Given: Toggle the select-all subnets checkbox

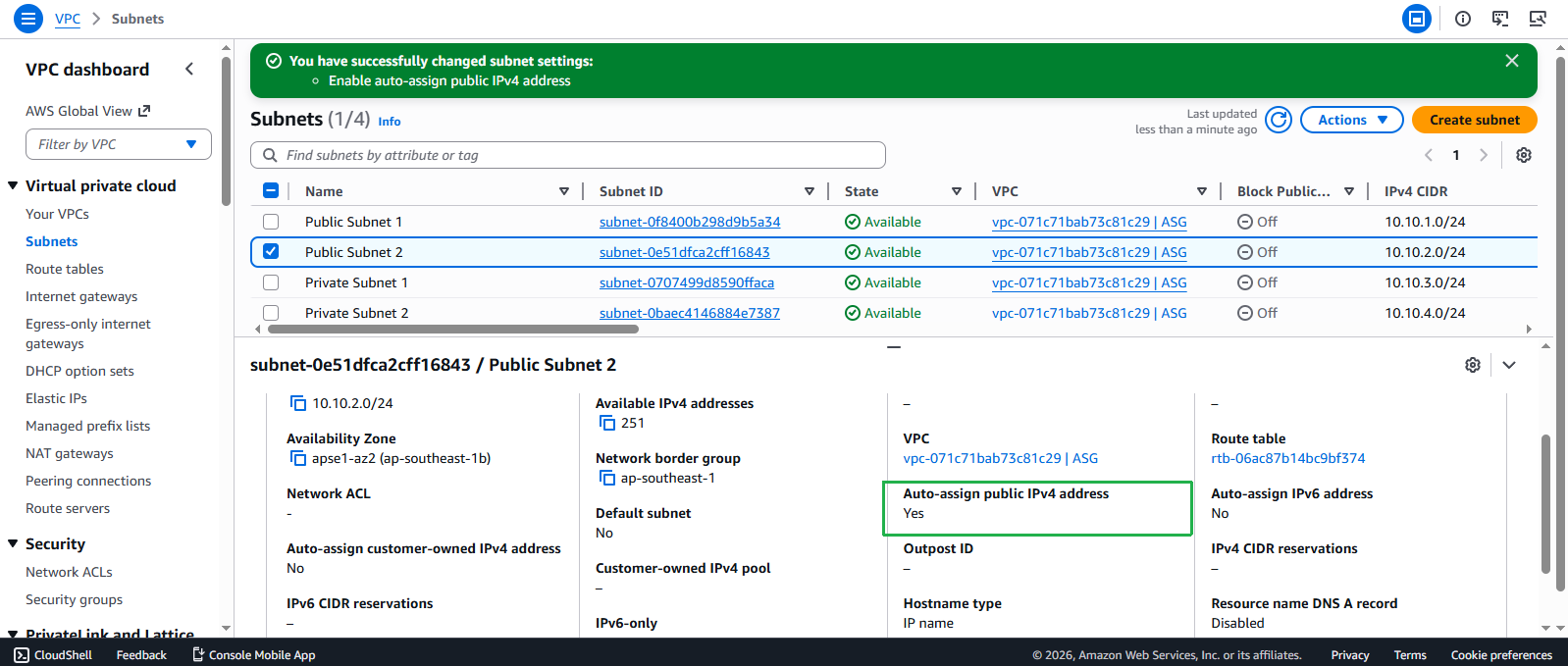Looking at the screenshot, I should 271,191.
